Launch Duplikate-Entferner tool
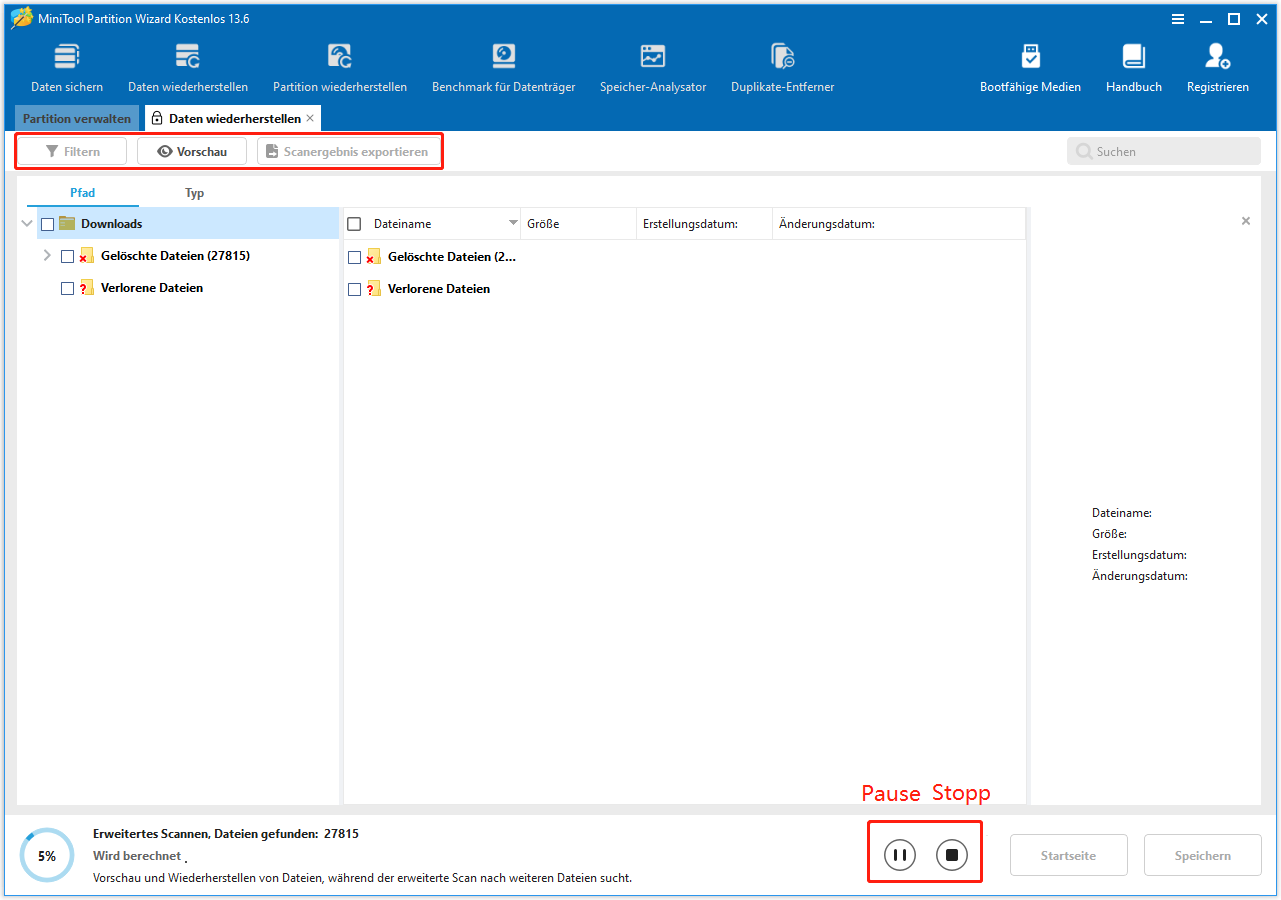This screenshot has width=1281, height=900. (x=782, y=68)
